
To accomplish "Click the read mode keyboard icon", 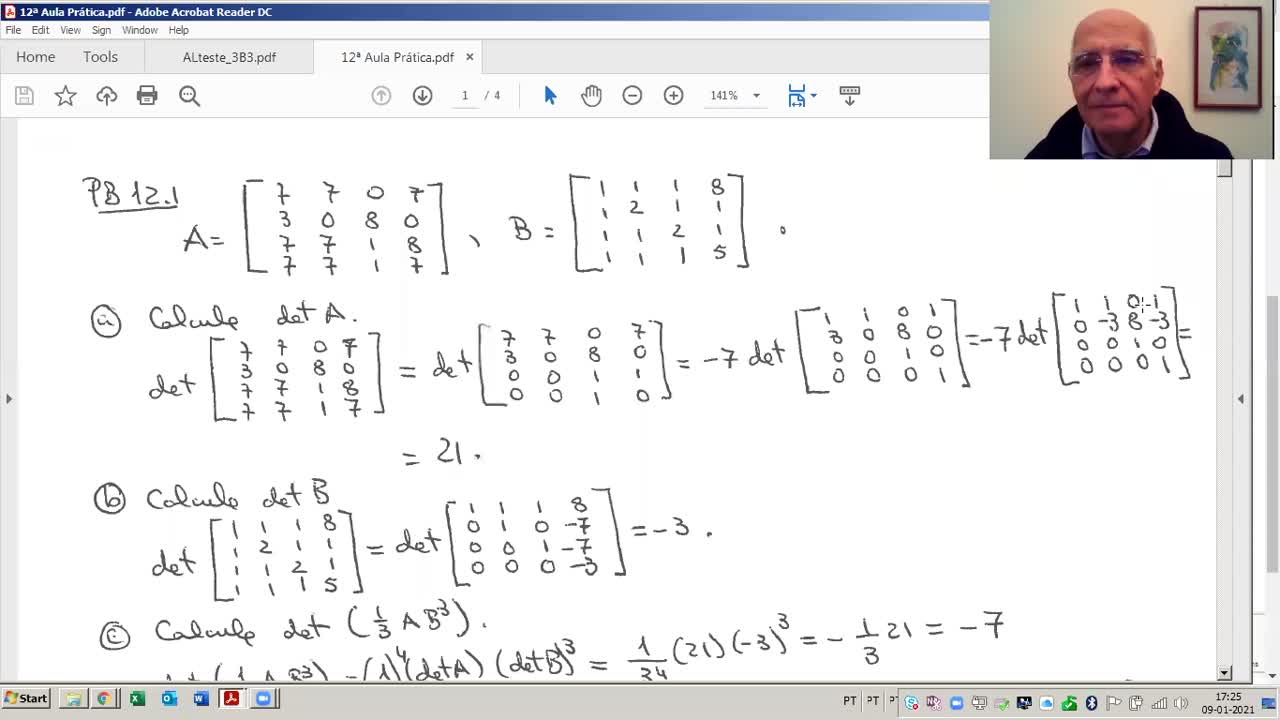I will pyautogui.click(x=849, y=96).
